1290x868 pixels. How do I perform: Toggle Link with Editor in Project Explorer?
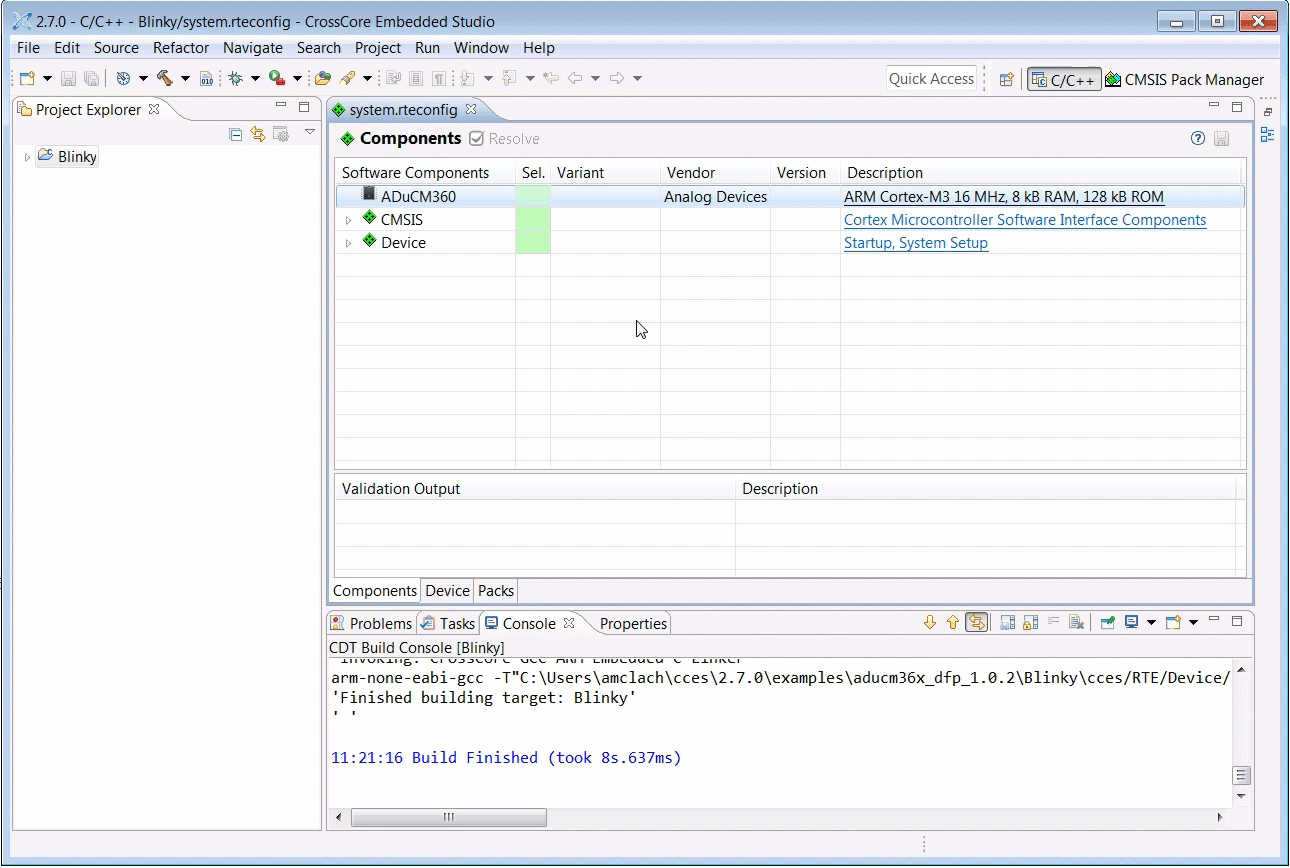click(x=258, y=134)
